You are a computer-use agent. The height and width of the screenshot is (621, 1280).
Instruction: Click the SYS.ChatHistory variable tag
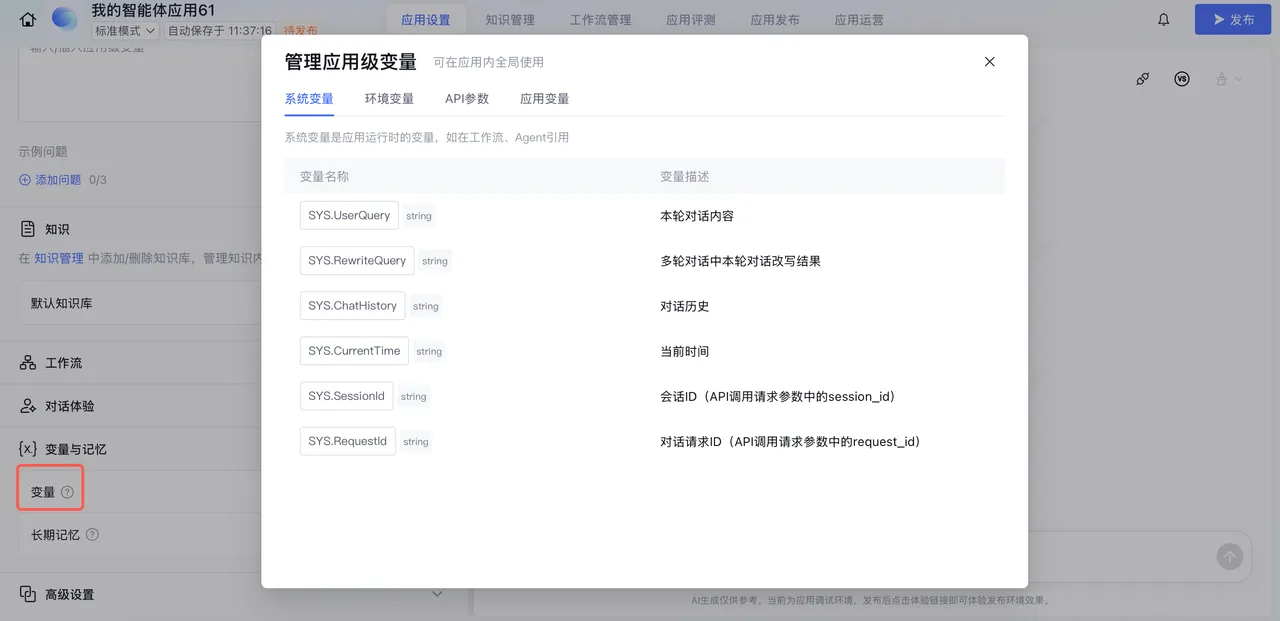352,306
